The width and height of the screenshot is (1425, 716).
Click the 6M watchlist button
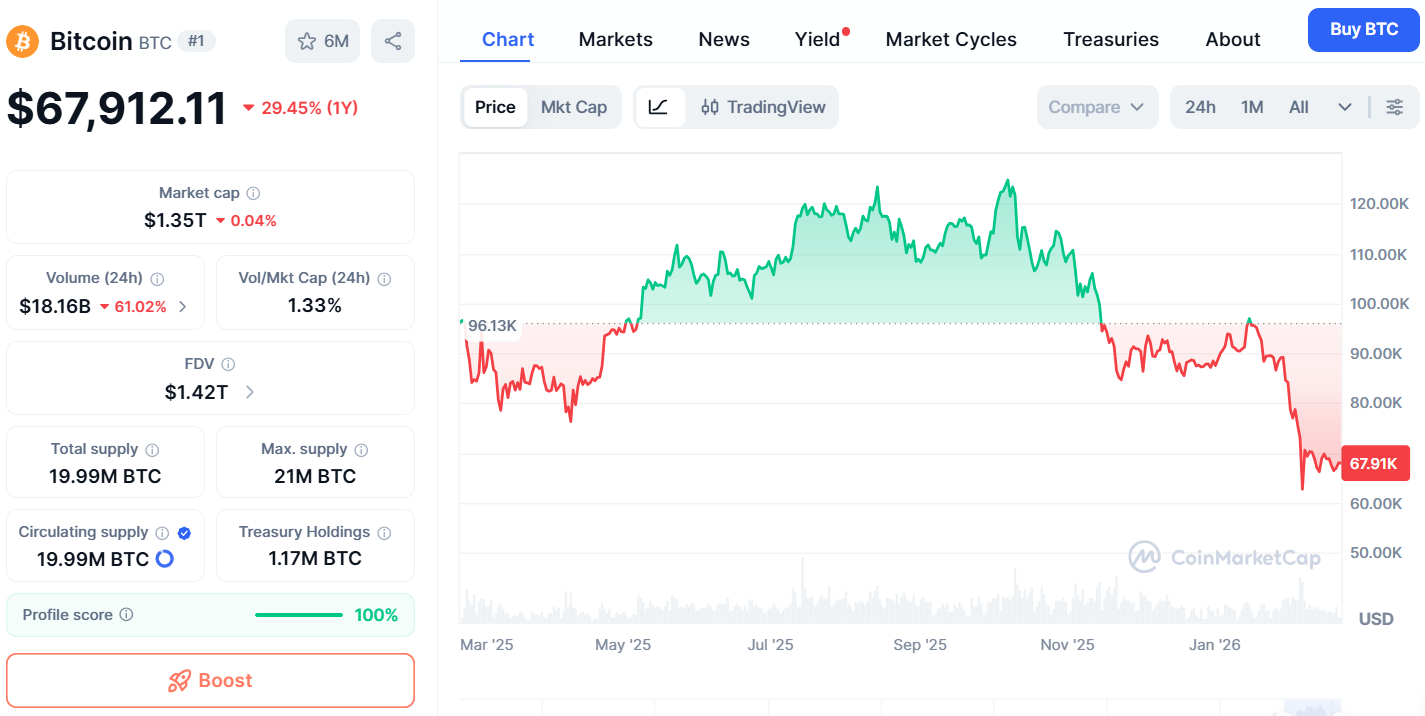(x=322, y=41)
